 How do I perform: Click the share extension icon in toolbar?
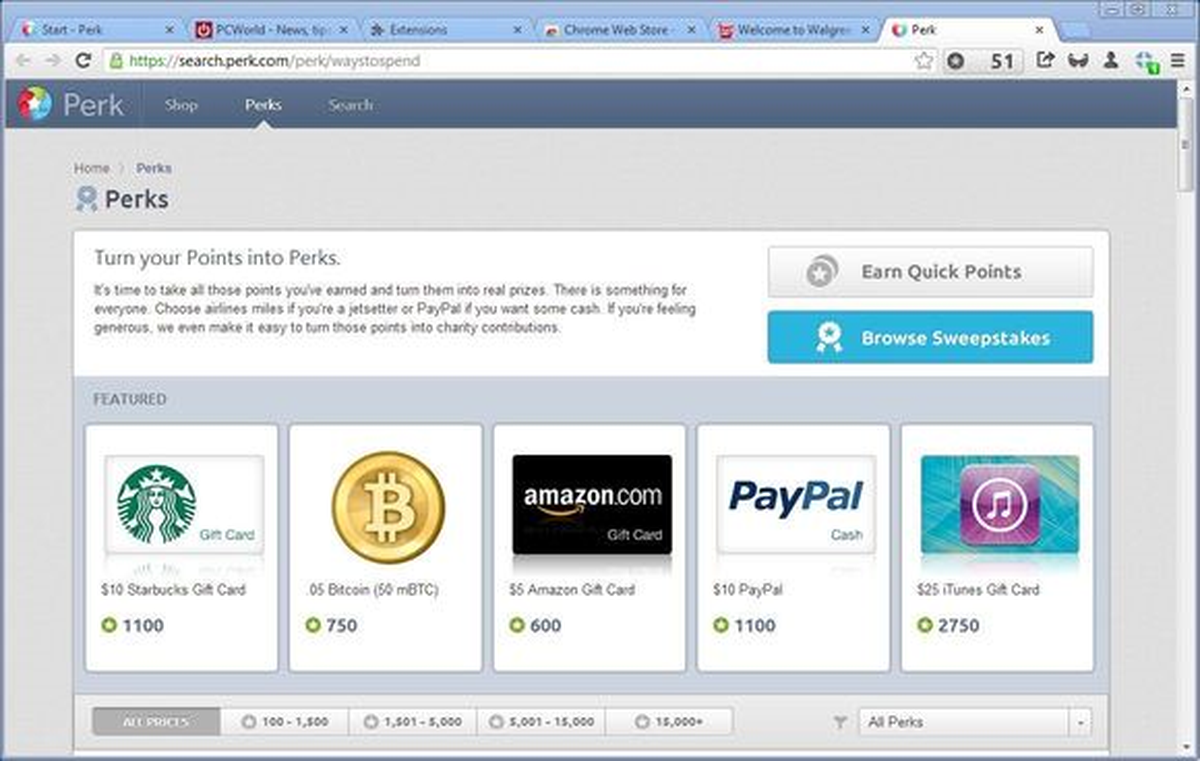tap(1046, 61)
